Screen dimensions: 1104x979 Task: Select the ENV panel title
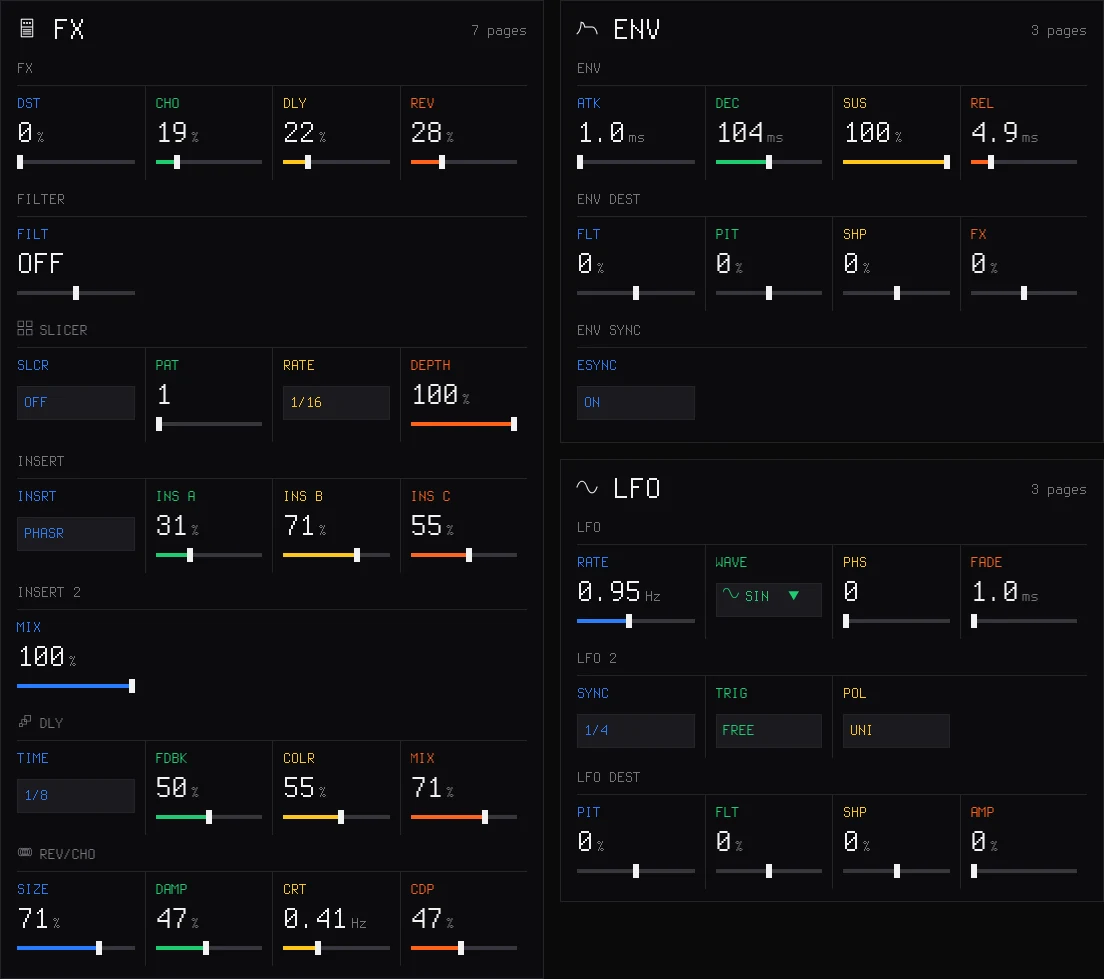coord(636,29)
